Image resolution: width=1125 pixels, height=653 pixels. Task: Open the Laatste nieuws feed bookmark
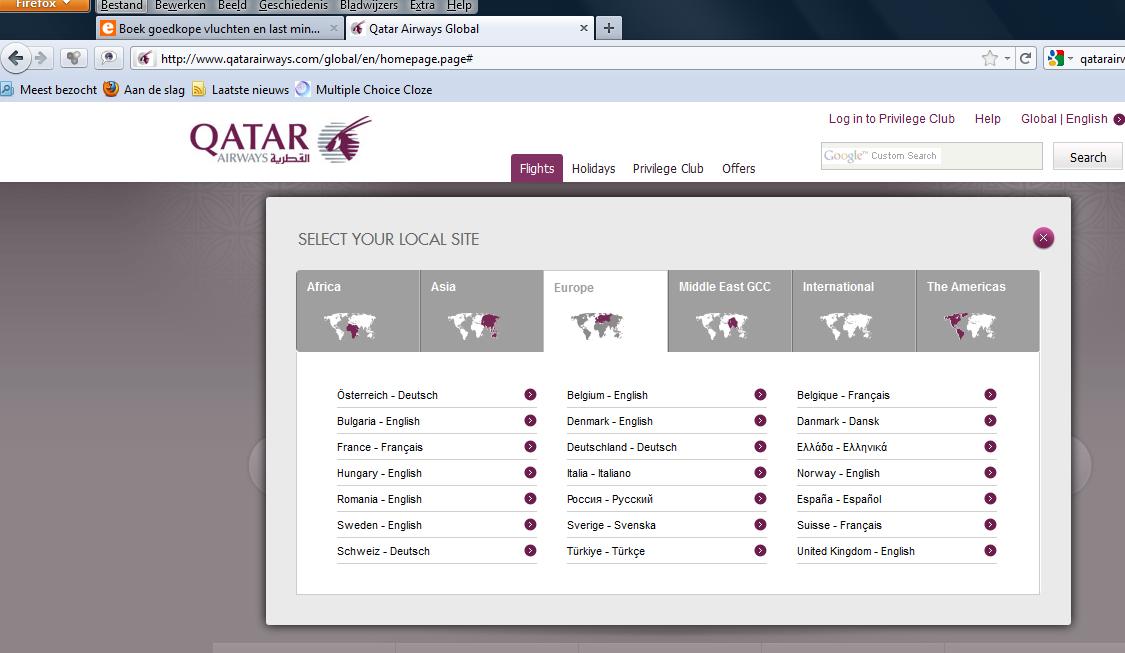pos(240,90)
